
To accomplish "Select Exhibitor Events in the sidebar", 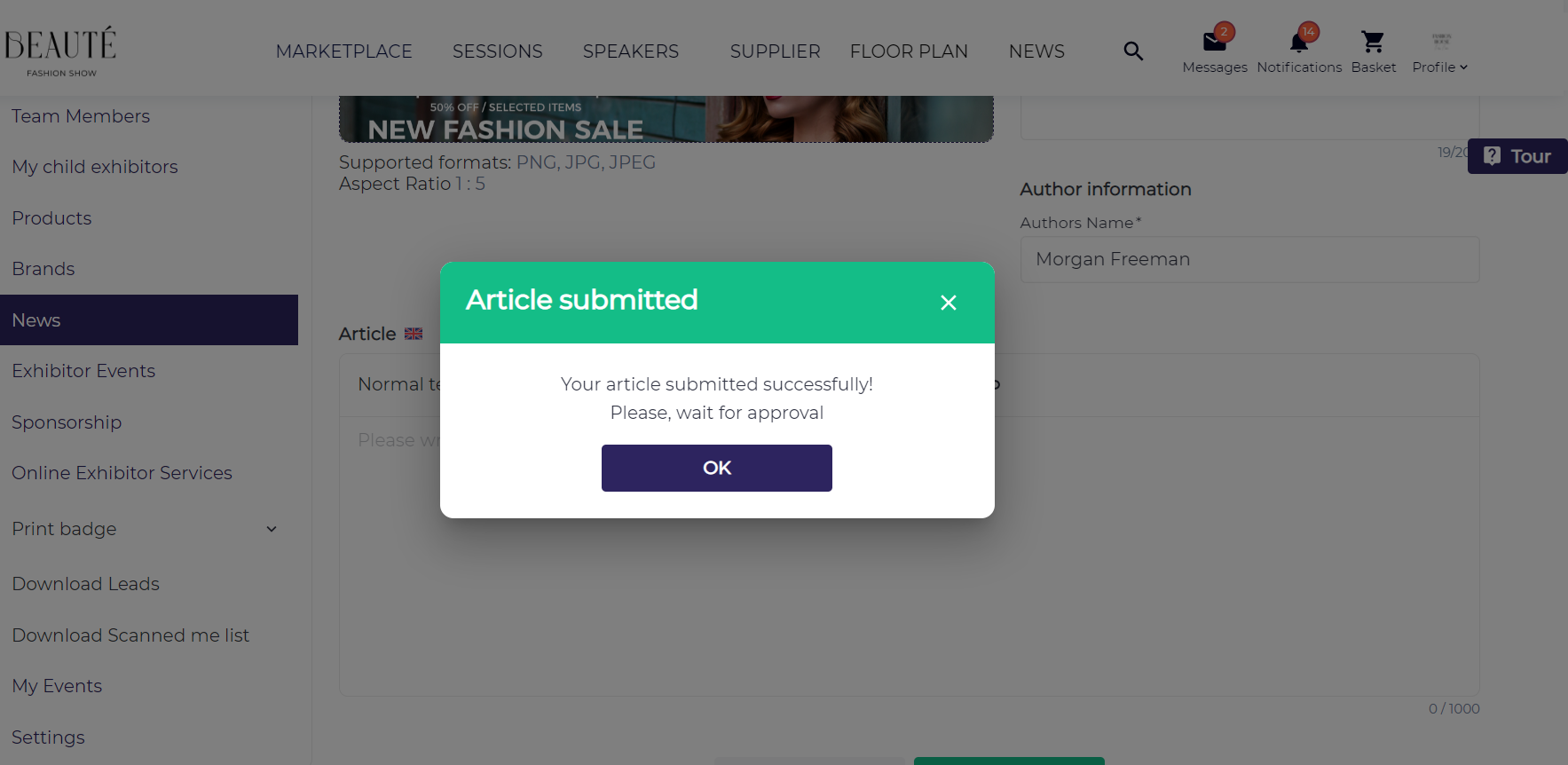I will (x=83, y=371).
